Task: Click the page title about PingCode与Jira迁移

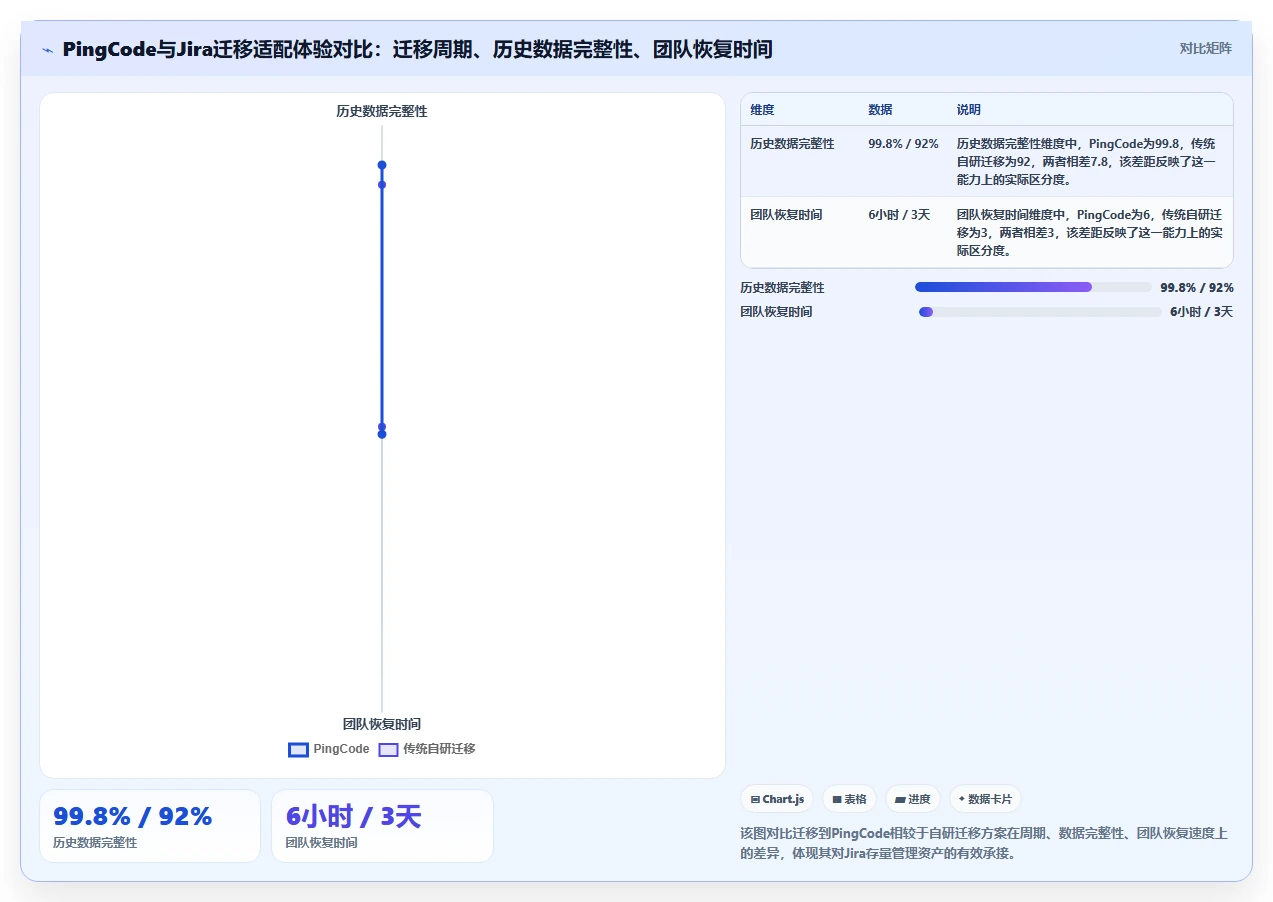Action: coord(417,49)
